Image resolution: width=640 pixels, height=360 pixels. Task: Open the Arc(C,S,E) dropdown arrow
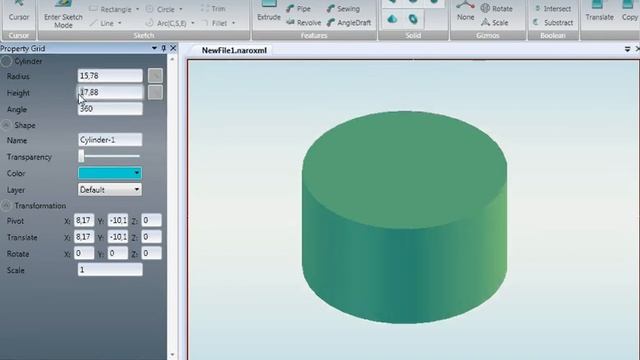click(x=193, y=23)
